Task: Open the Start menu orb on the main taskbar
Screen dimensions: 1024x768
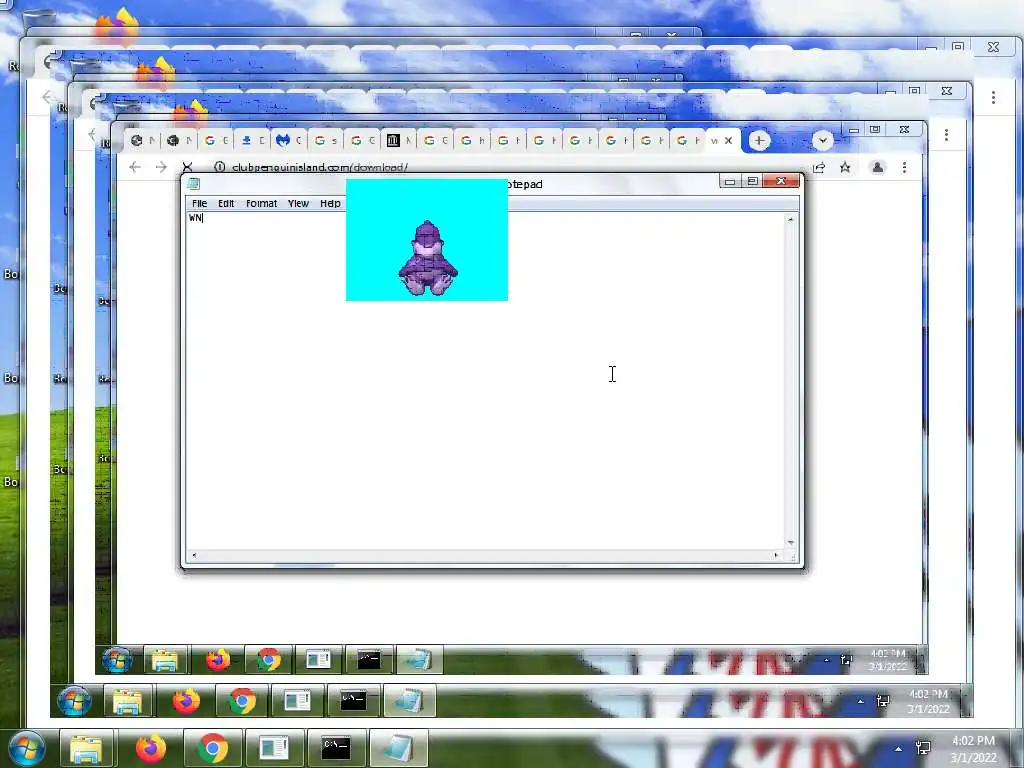Action: click(x=25, y=748)
